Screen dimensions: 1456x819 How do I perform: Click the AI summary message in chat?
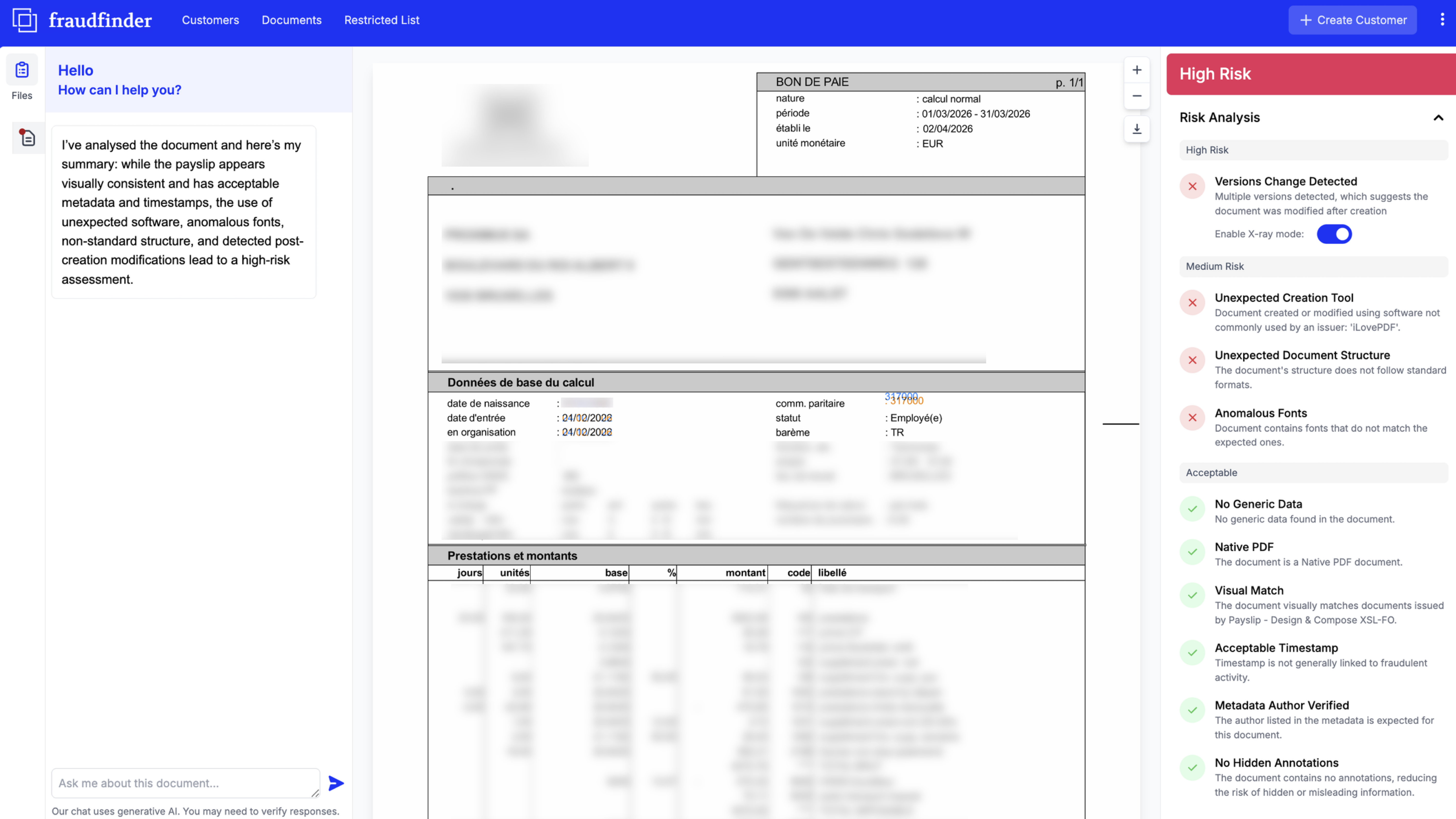[x=184, y=212]
